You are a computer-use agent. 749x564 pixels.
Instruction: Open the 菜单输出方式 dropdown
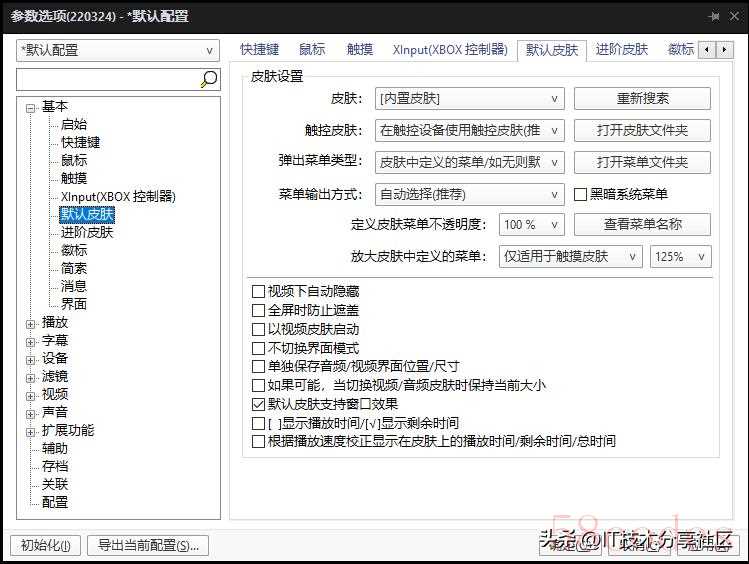pyautogui.click(x=470, y=194)
